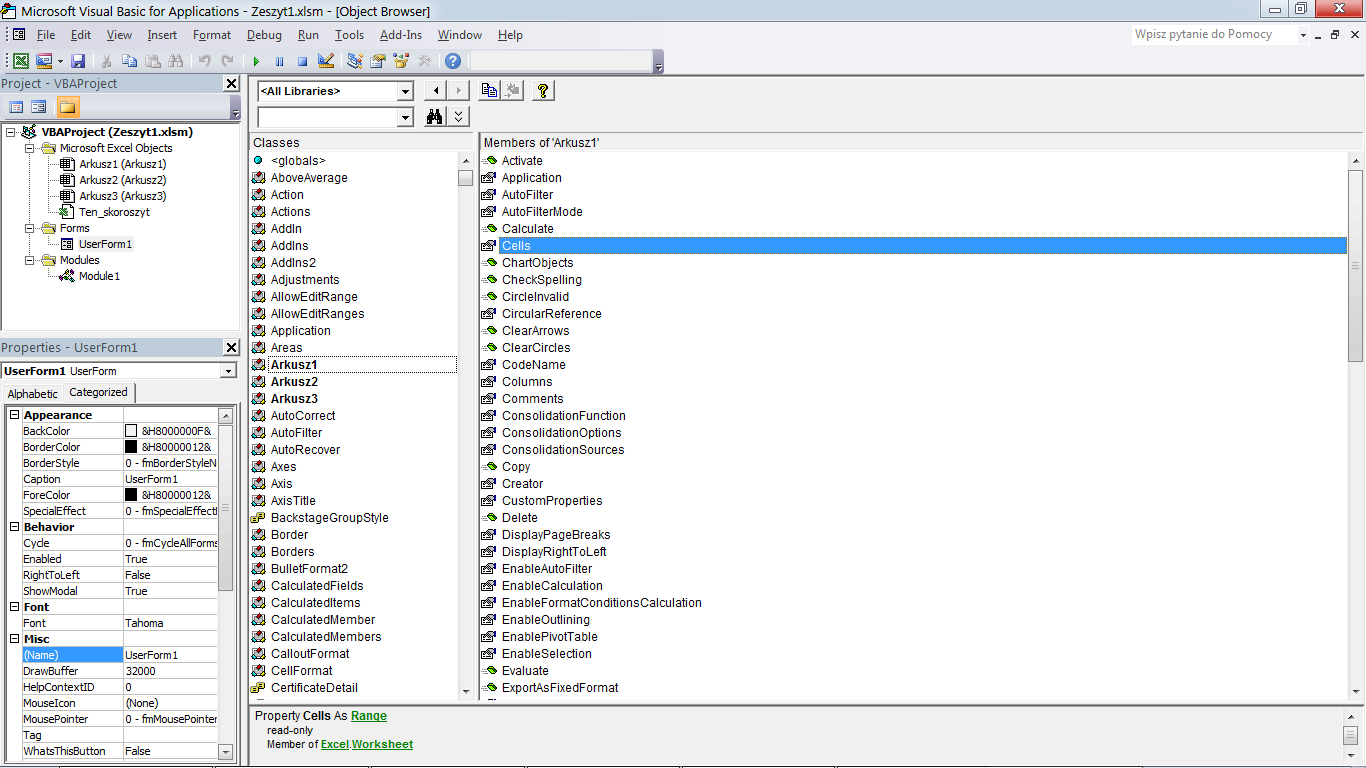Select UserForm1 in the Forms folder
Screen dimensions: 1366x768
tap(105, 244)
